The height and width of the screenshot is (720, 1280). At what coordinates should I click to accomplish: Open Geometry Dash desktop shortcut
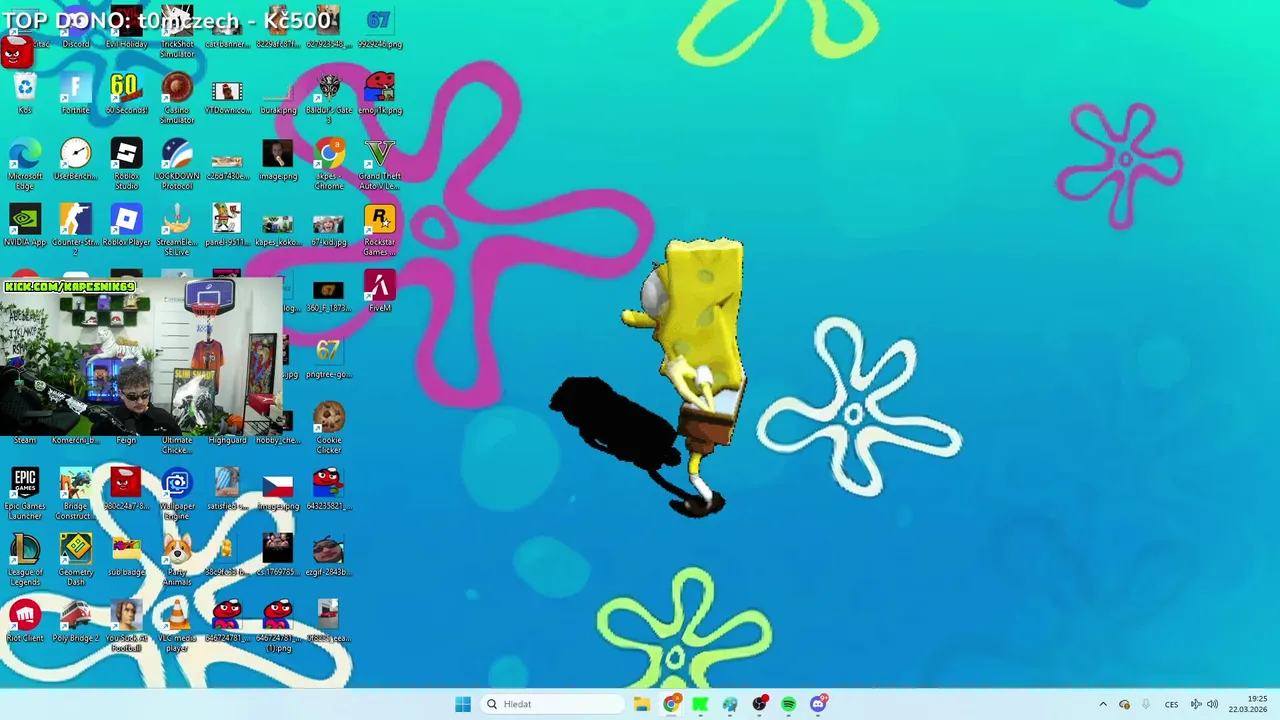pos(76,561)
